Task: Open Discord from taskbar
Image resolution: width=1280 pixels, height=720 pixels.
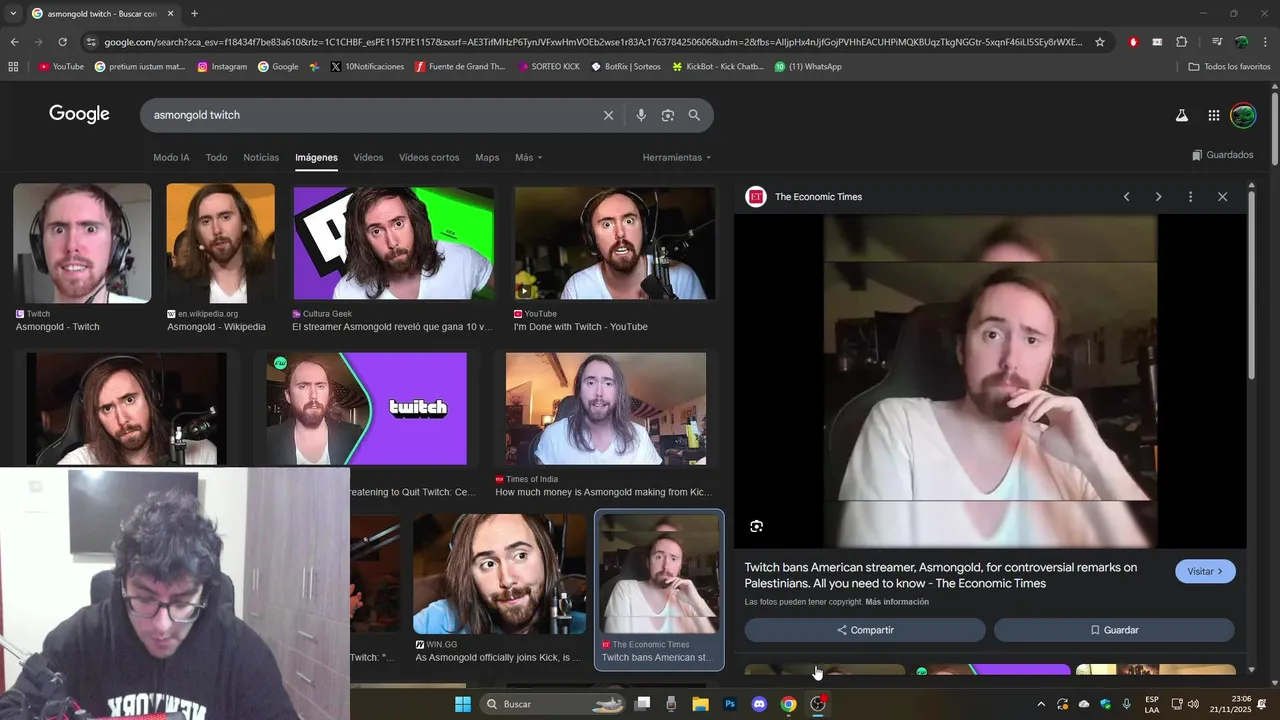Action: pos(759,704)
